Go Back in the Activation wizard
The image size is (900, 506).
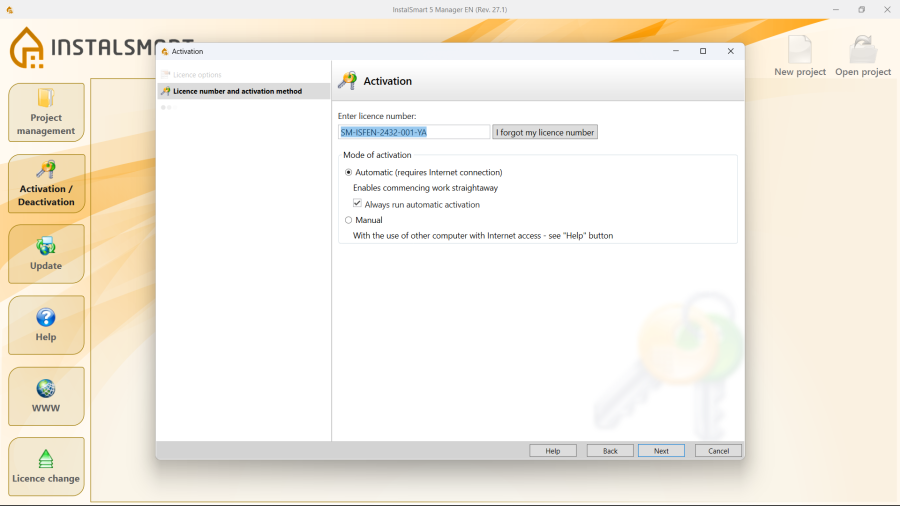coord(610,451)
